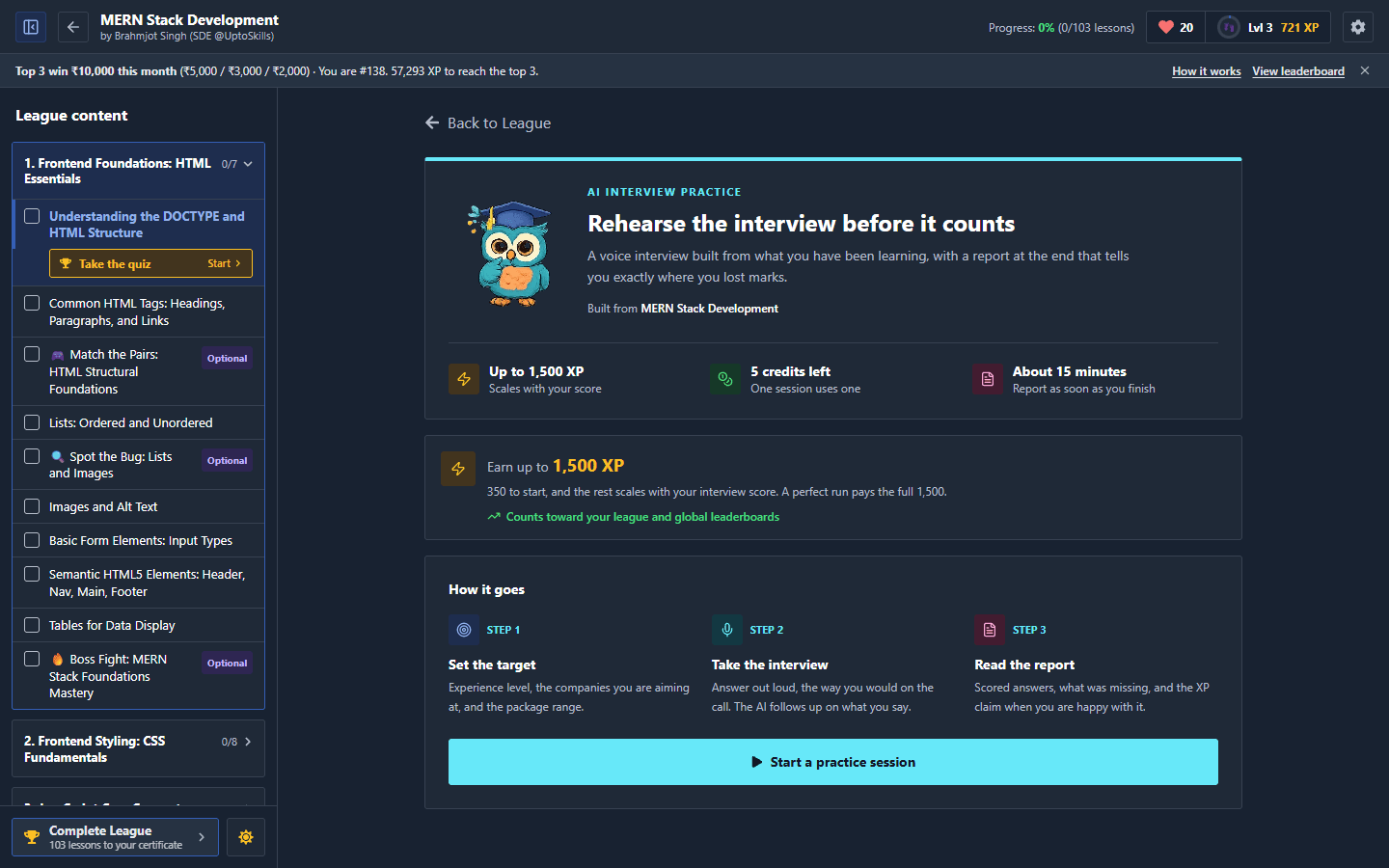Open Spot the Bug: Lists and Images
1389x868 pixels.
click(x=111, y=465)
